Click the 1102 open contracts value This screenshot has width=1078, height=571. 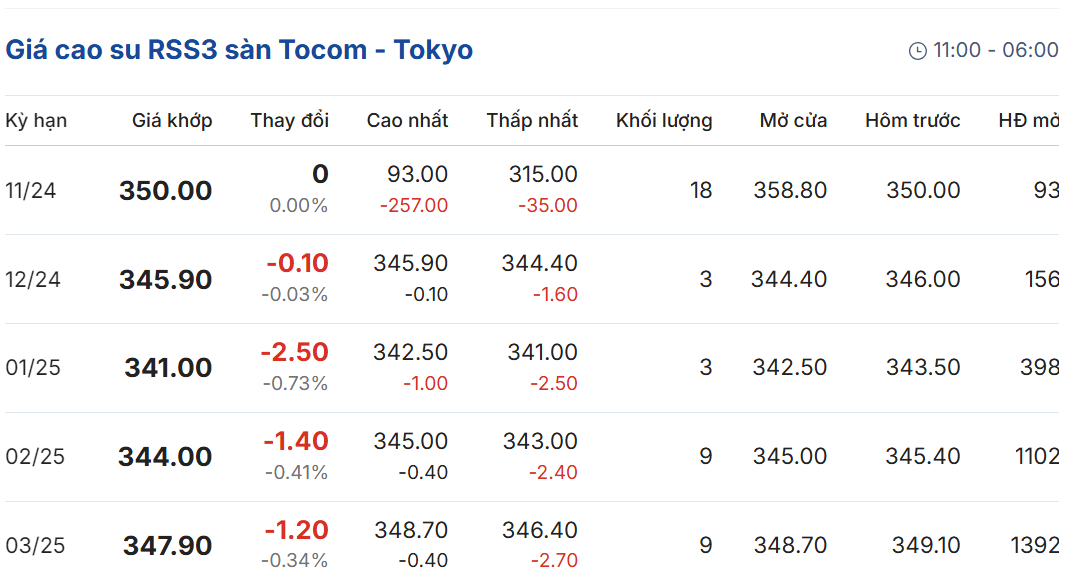[1037, 456]
